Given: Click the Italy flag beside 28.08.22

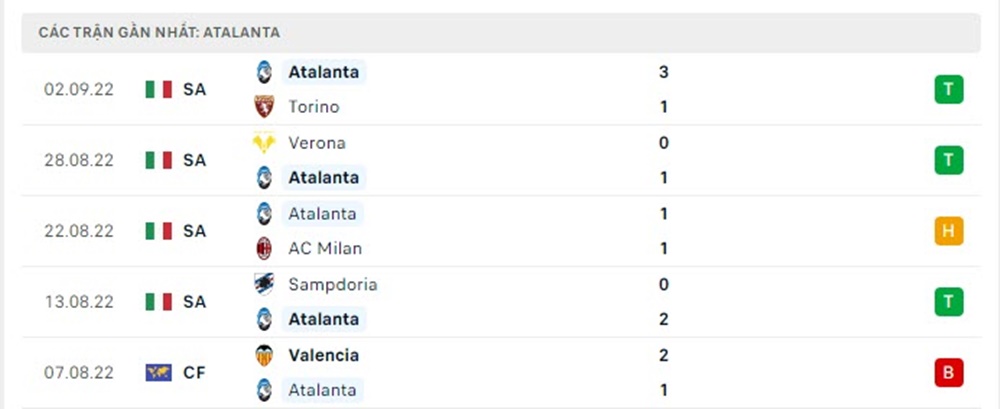Looking at the screenshot, I should (159, 160).
